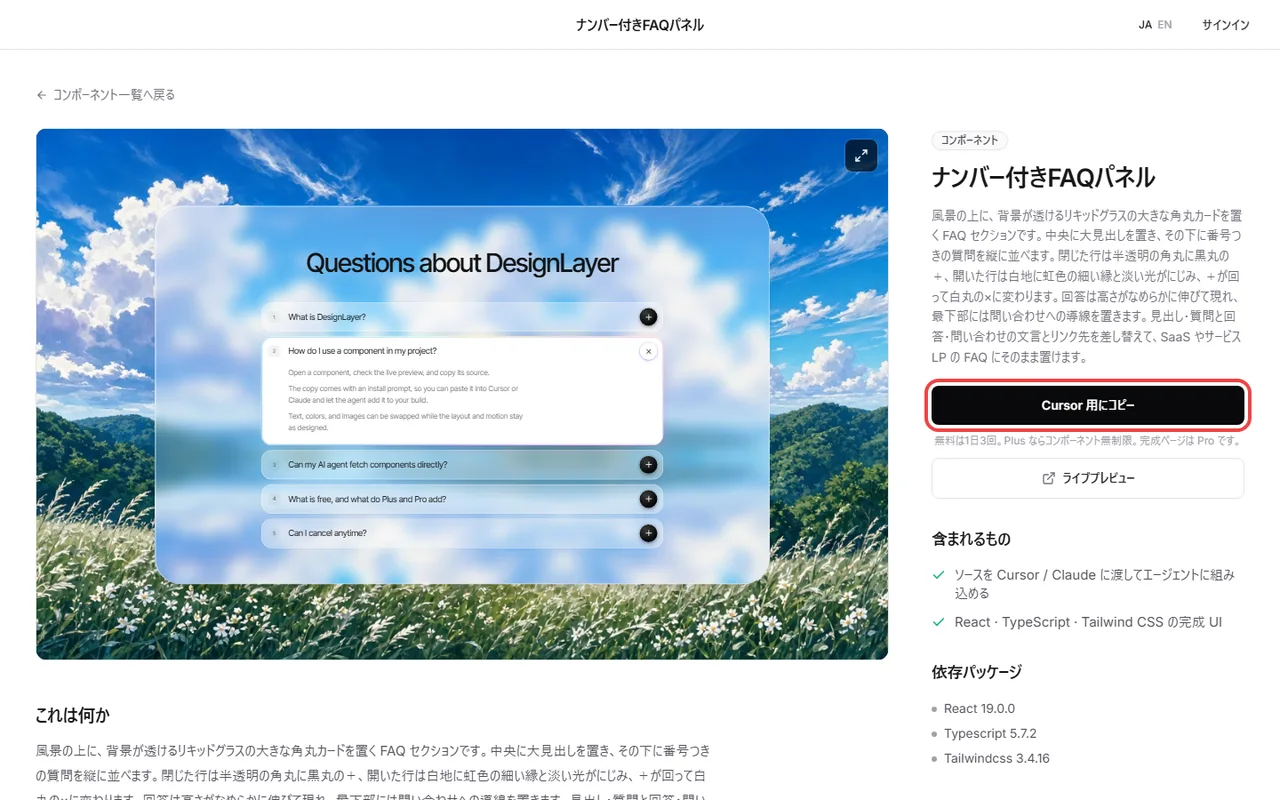Click the 'Questions about DesignLayer' heading
Viewport: 1280px width, 800px height.
click(x=462, y=263)
